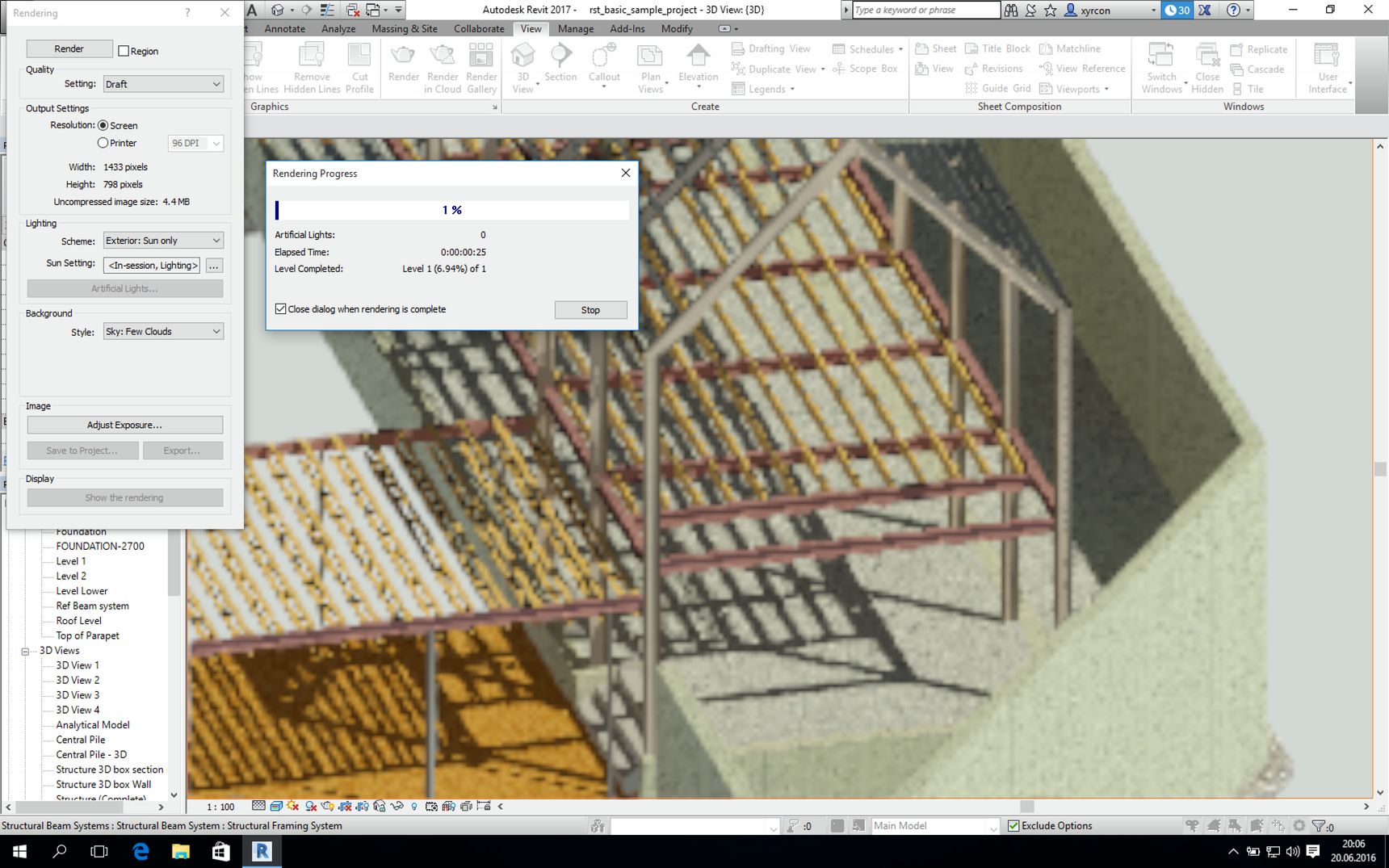Click the 1 : 100 view scale

point(220,807)
